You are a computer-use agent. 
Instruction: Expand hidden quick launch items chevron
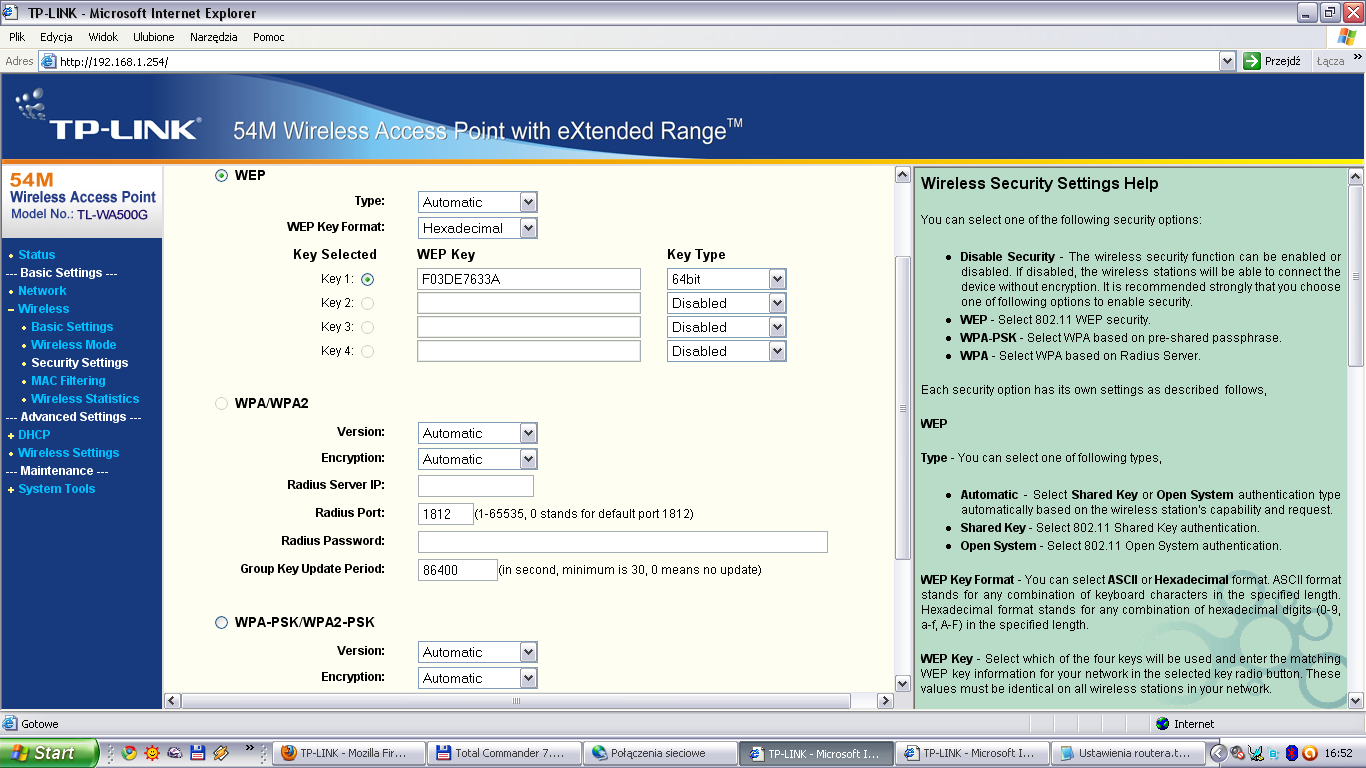250,747
